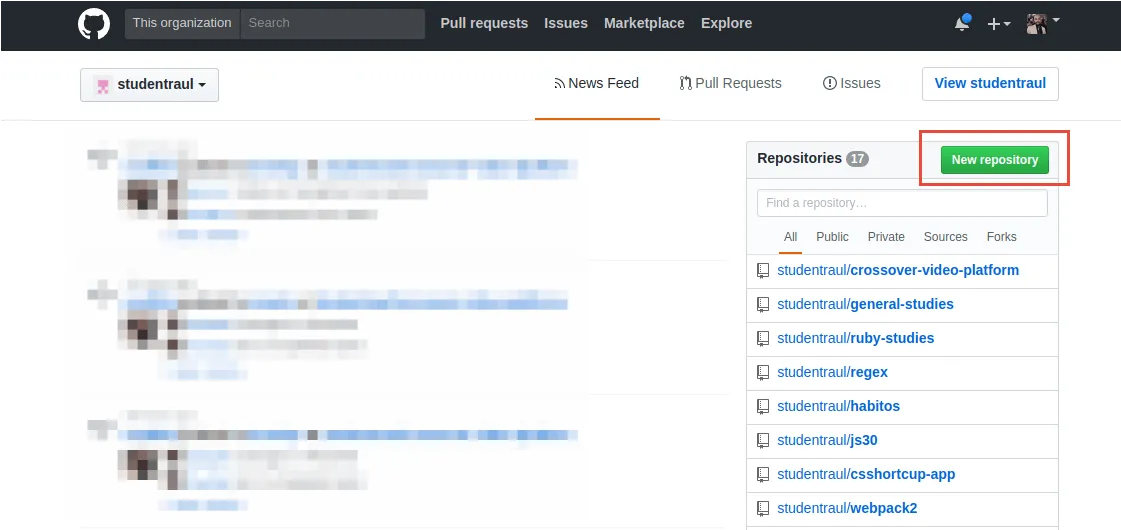
Task: Filter repositories by Private
Action: pyautogui.click(x=886, y=237)
